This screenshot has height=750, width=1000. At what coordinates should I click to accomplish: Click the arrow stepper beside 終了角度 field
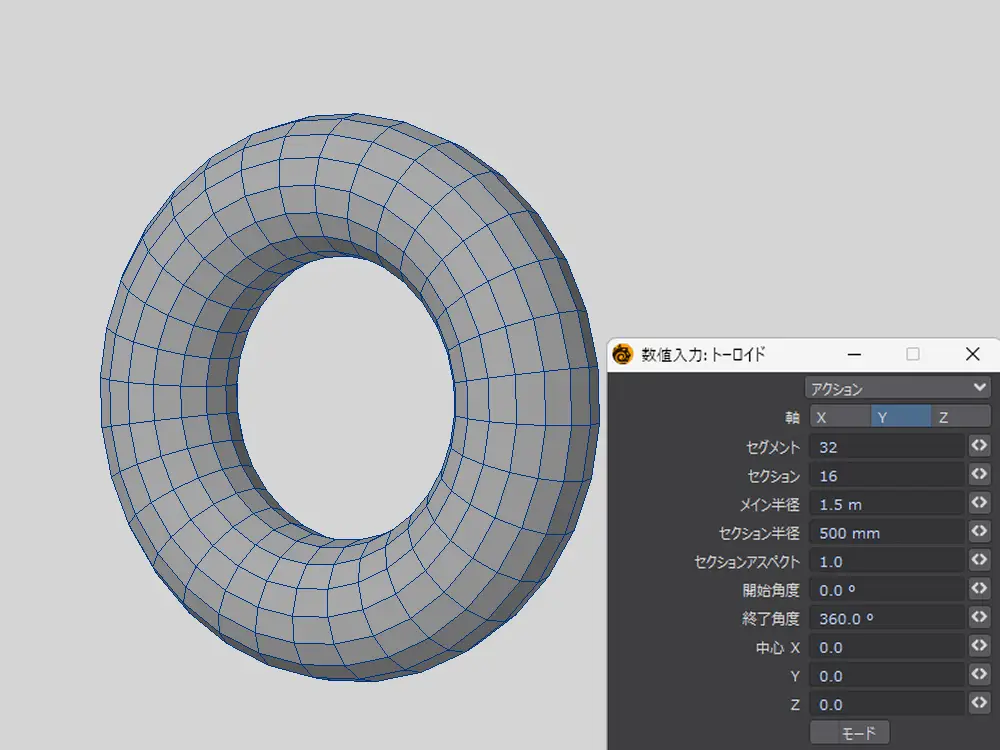point(979,618)
